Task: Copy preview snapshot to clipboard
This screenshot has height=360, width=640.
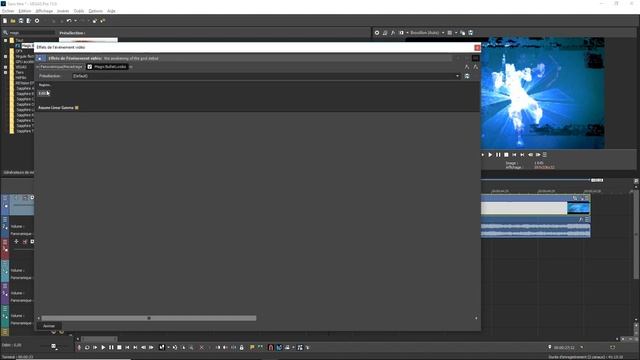Action: (462, 33)
